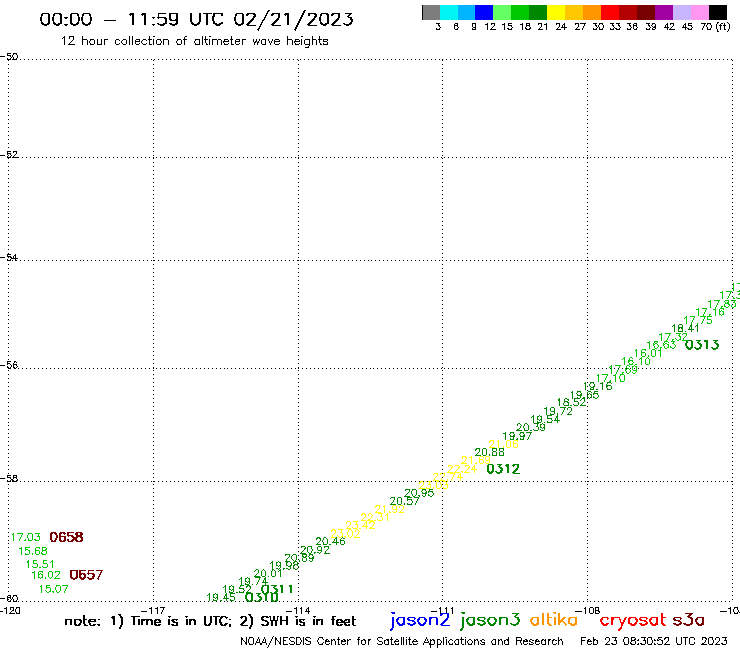Click the longitude axis label '-120'
This screenshot has height=650, width=740.
pyautogui.click(x=11, y=611)
